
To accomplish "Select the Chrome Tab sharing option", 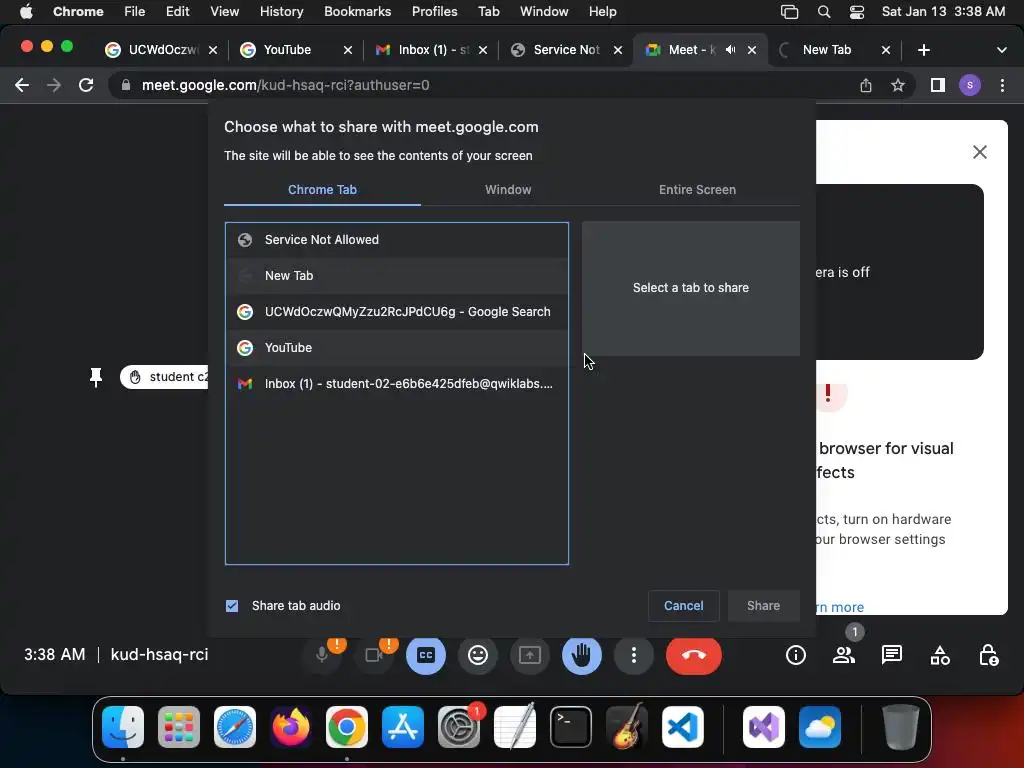I will pyautogui.click(x=322, y=189).
